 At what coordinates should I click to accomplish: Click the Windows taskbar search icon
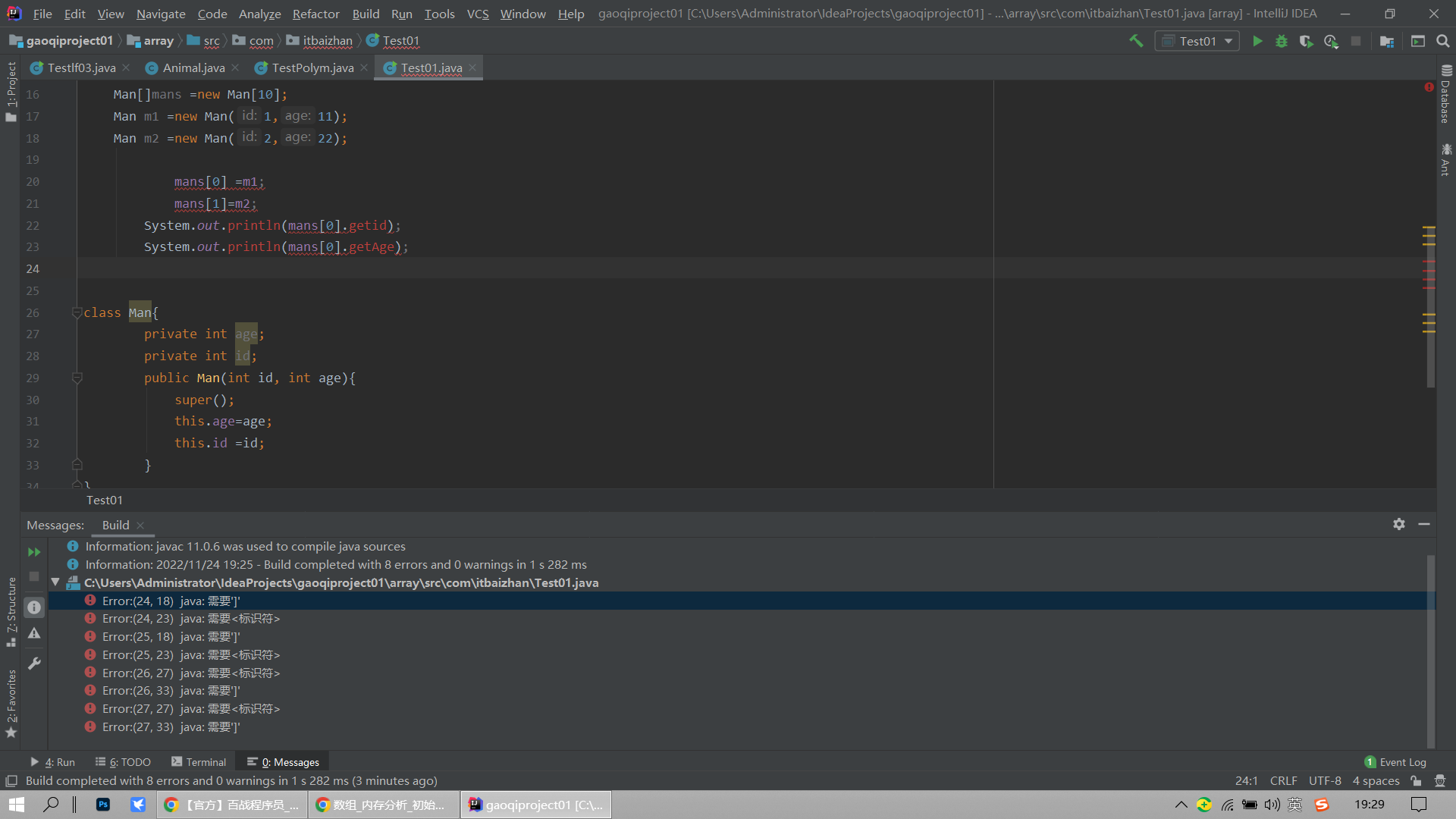coord(50,805)
